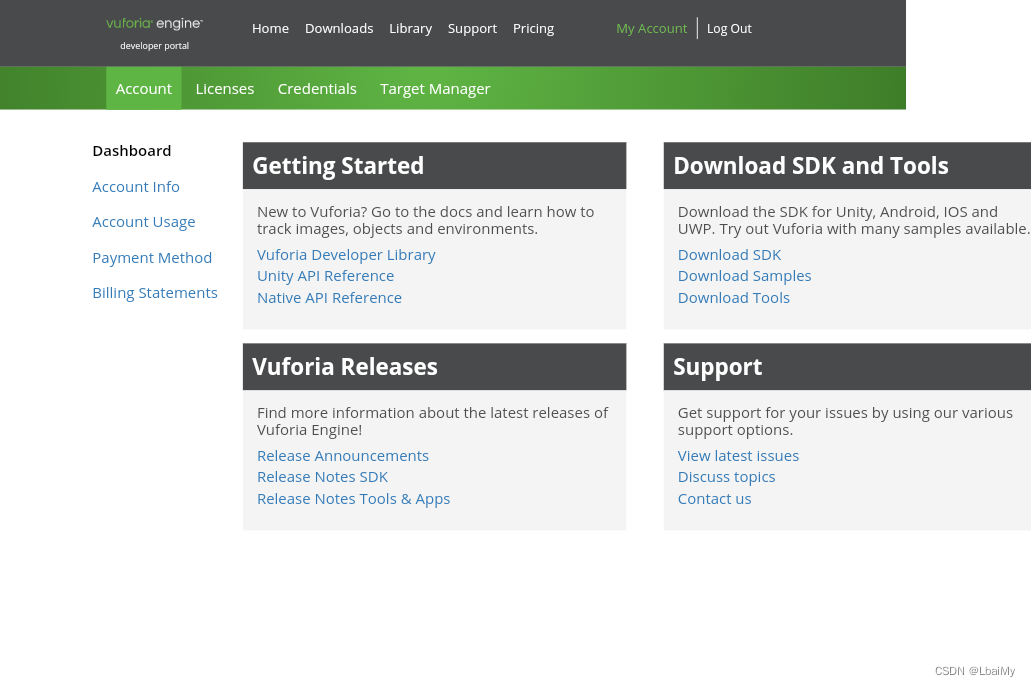Click the Download SDK and Tools header
This screenshot has width=1031, height=687.
tap(848, 166)
